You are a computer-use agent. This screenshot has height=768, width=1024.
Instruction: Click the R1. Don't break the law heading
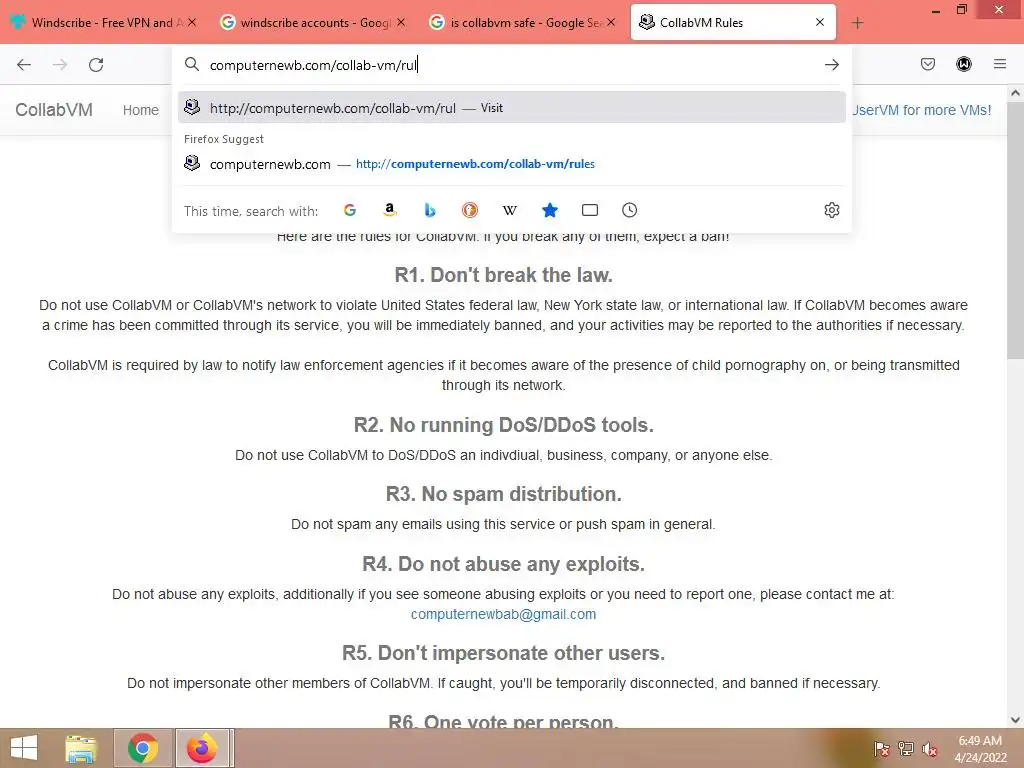point(504,275)
